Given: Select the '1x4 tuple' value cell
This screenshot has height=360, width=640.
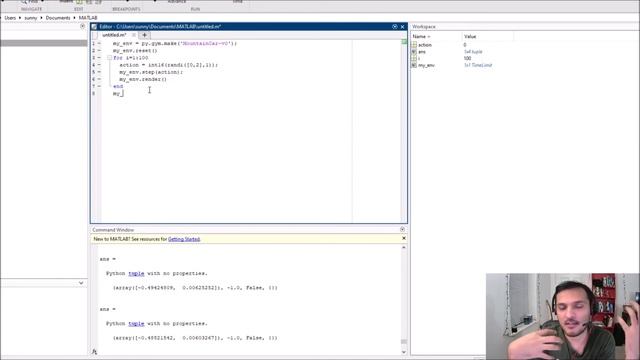Looking at the screenshot, I should pyautogui.click(x=473, y=52).
